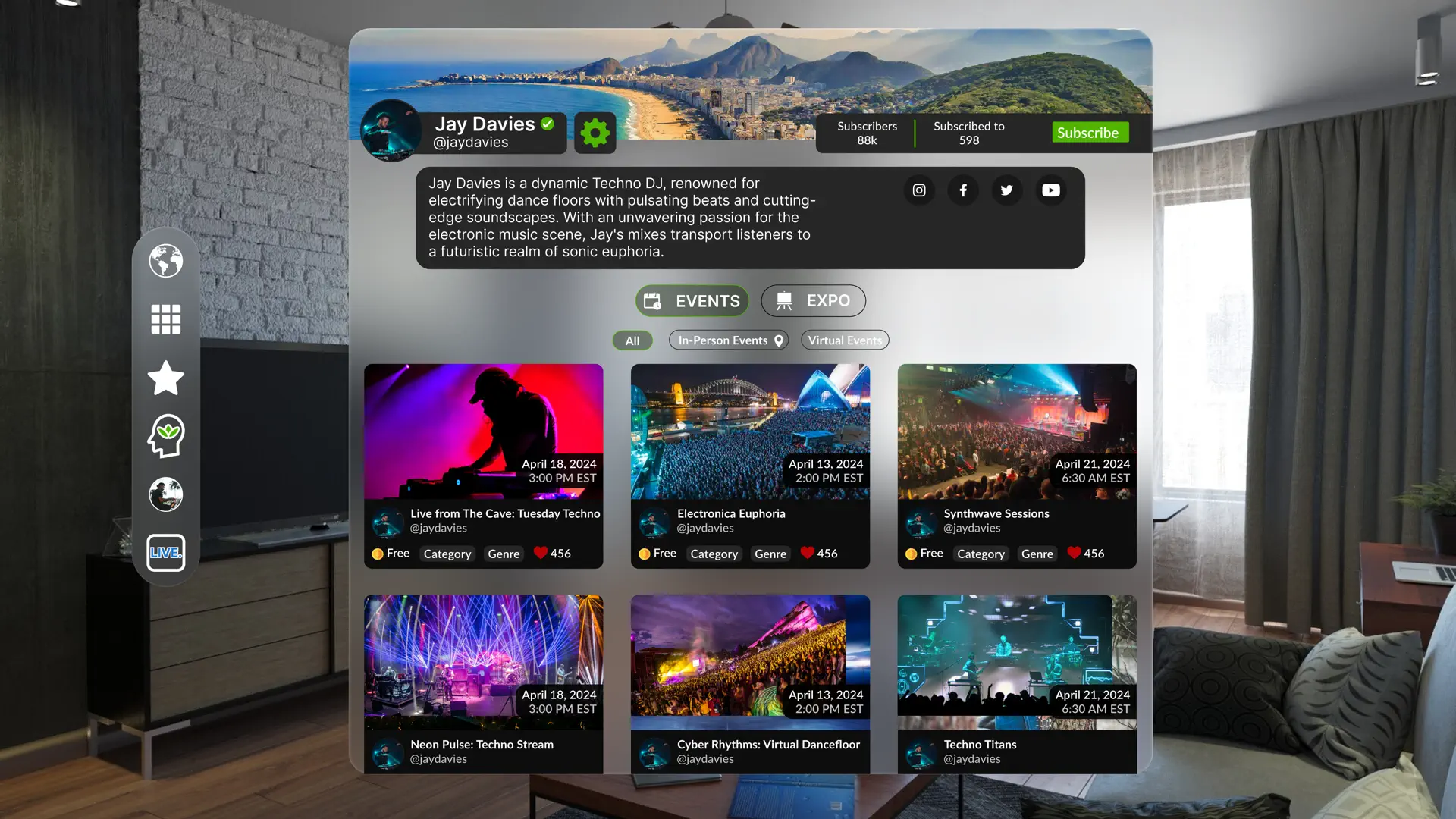Open Jay Davies' YouTube link
This screenshot has height=819, width=1456.
pyautogui.click(x=1051, y=190)
